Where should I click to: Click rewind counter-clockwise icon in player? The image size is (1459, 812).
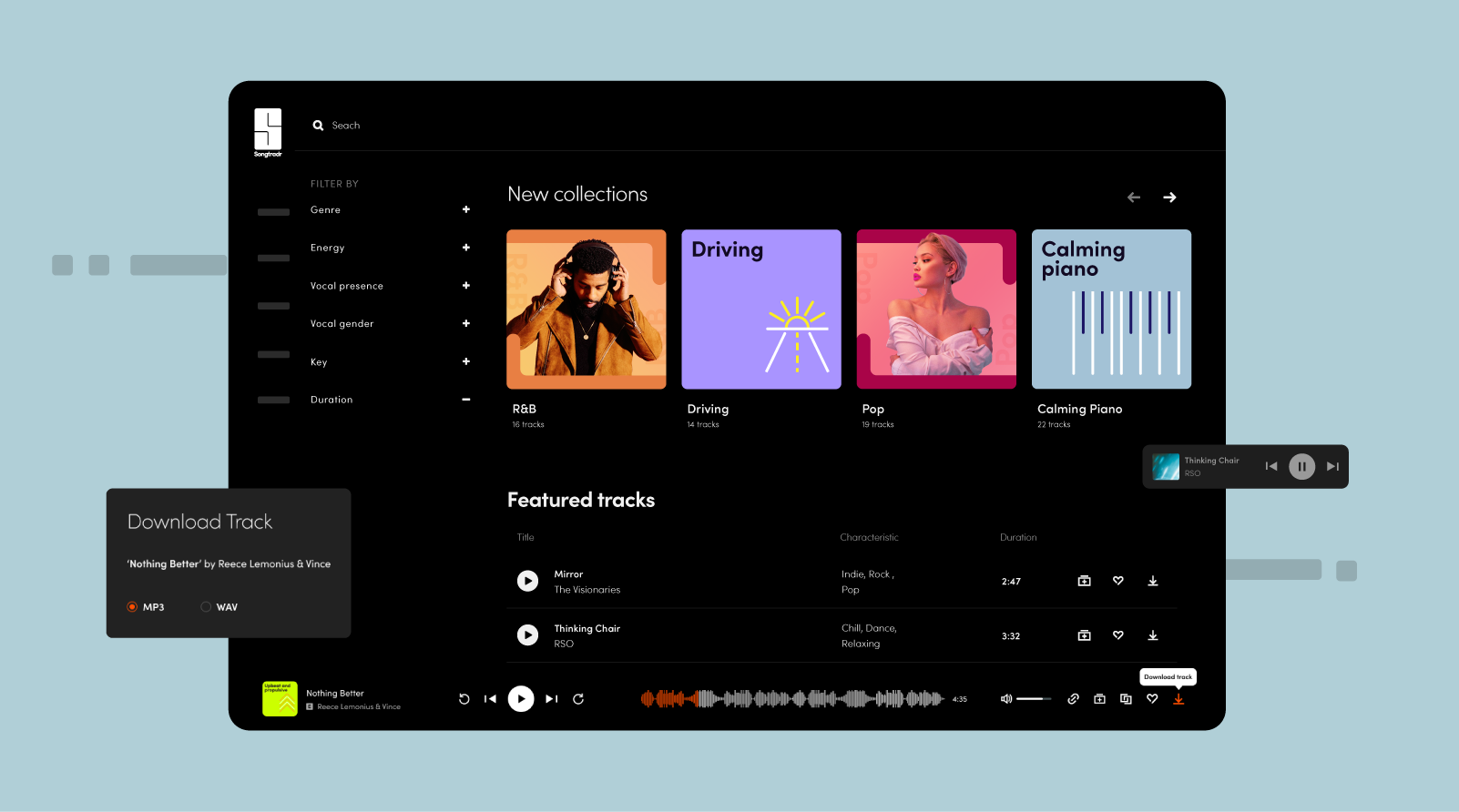464,699
